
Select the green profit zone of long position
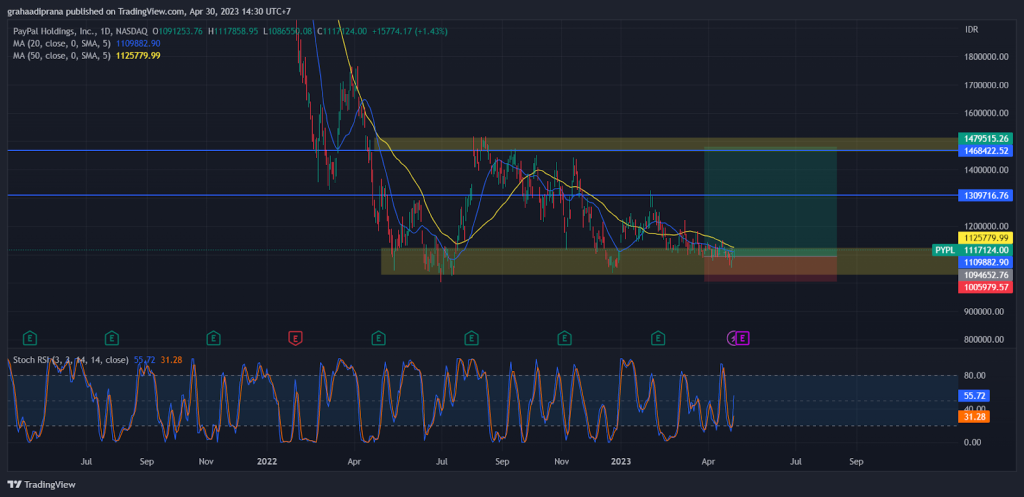pyautogui.click(x=771, y=202)
